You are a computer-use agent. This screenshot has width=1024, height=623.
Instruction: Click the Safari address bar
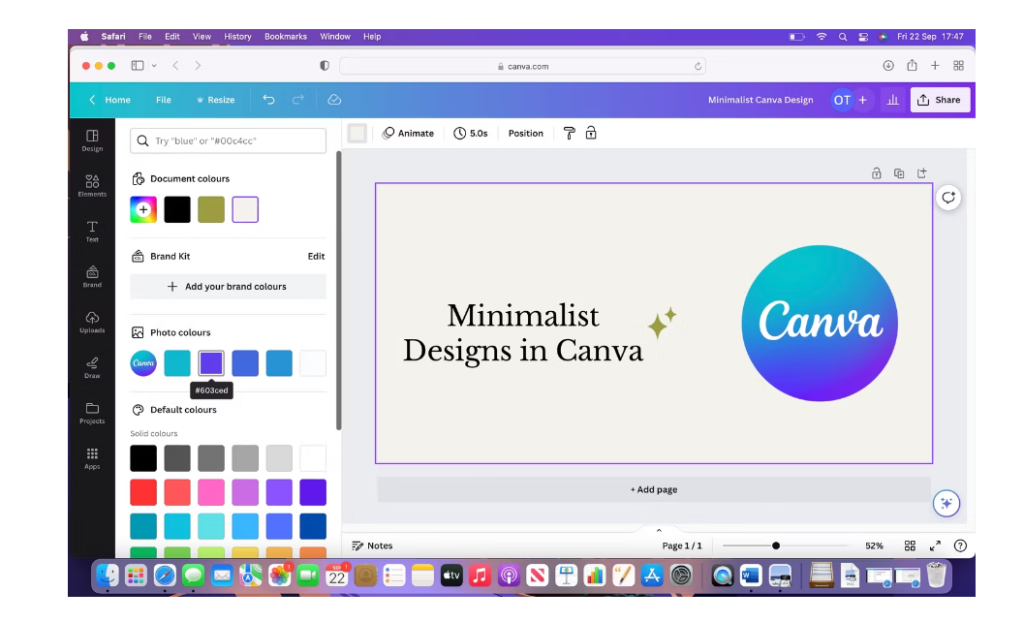(522, 66)
